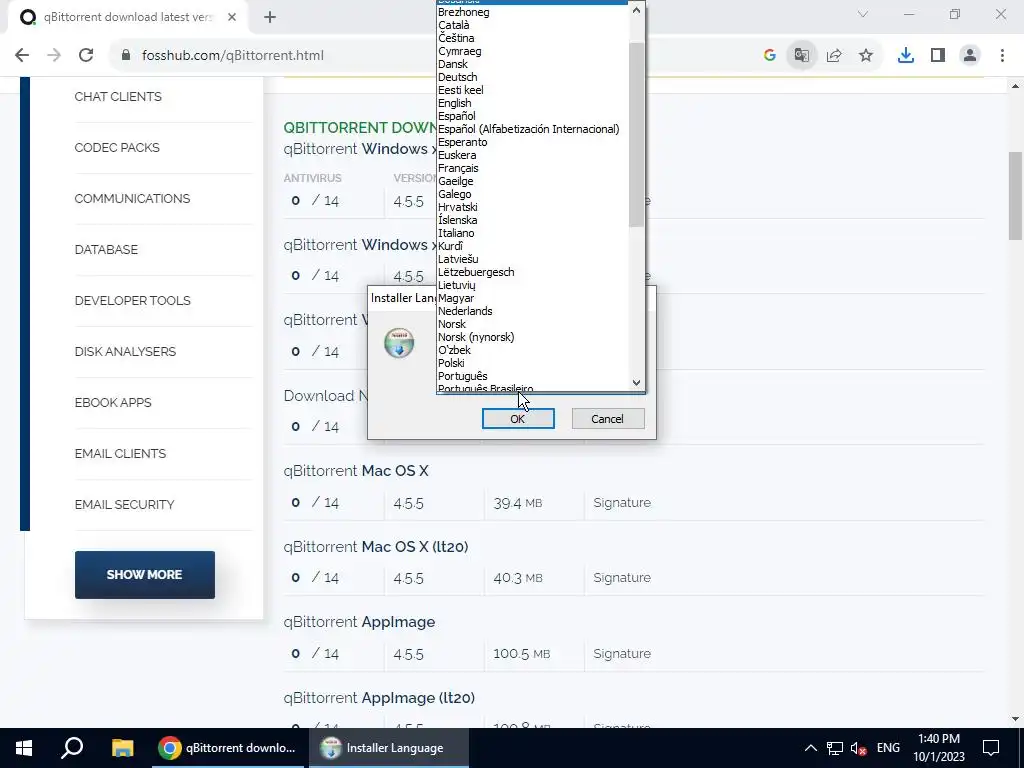Screen dimensions: 1024x768
Task: Select Polski in the language list
Action: (x=451, y=363)
